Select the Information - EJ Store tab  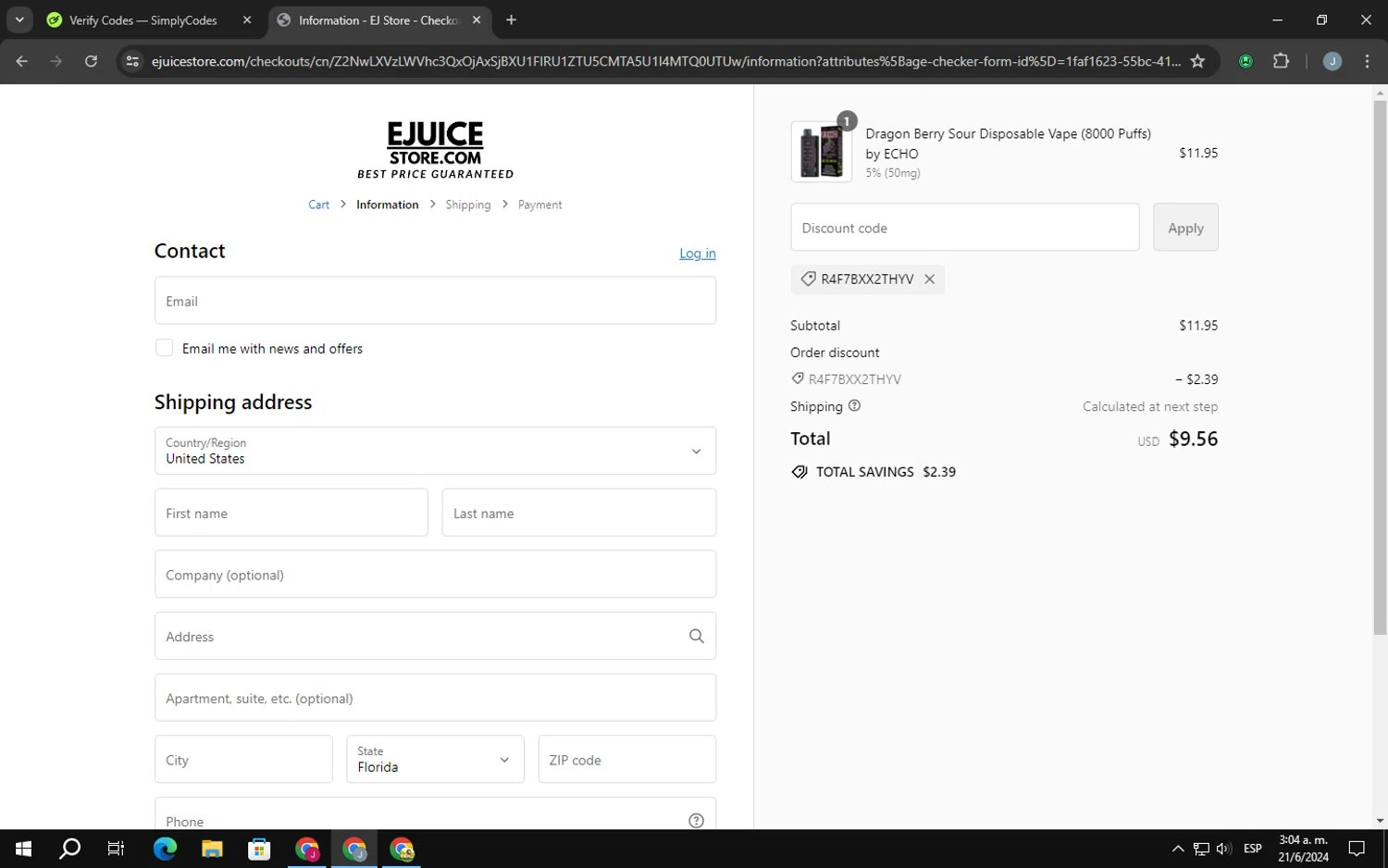(x=381, y=19)
